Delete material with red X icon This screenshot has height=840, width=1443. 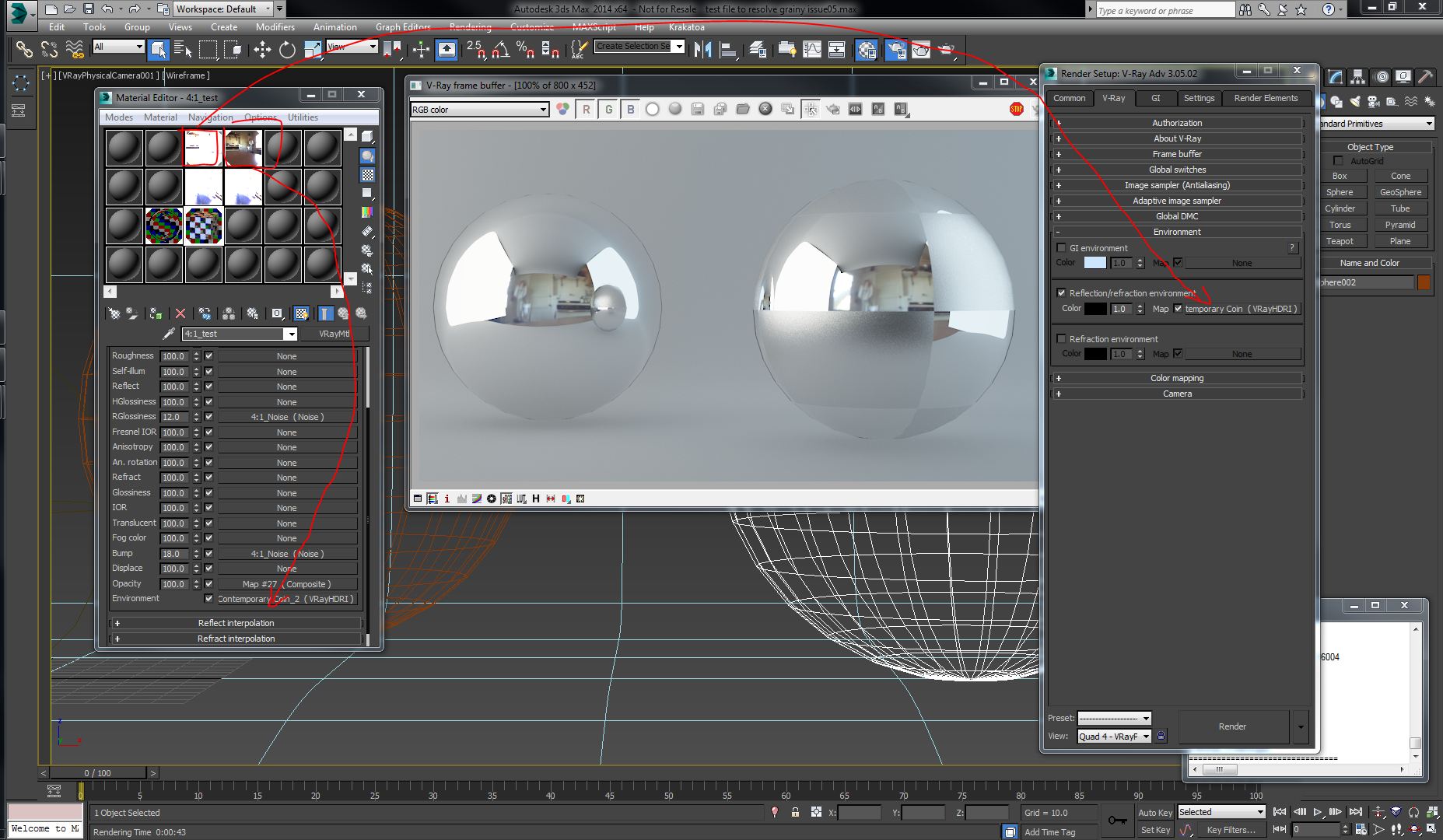(x=180, y=313)
